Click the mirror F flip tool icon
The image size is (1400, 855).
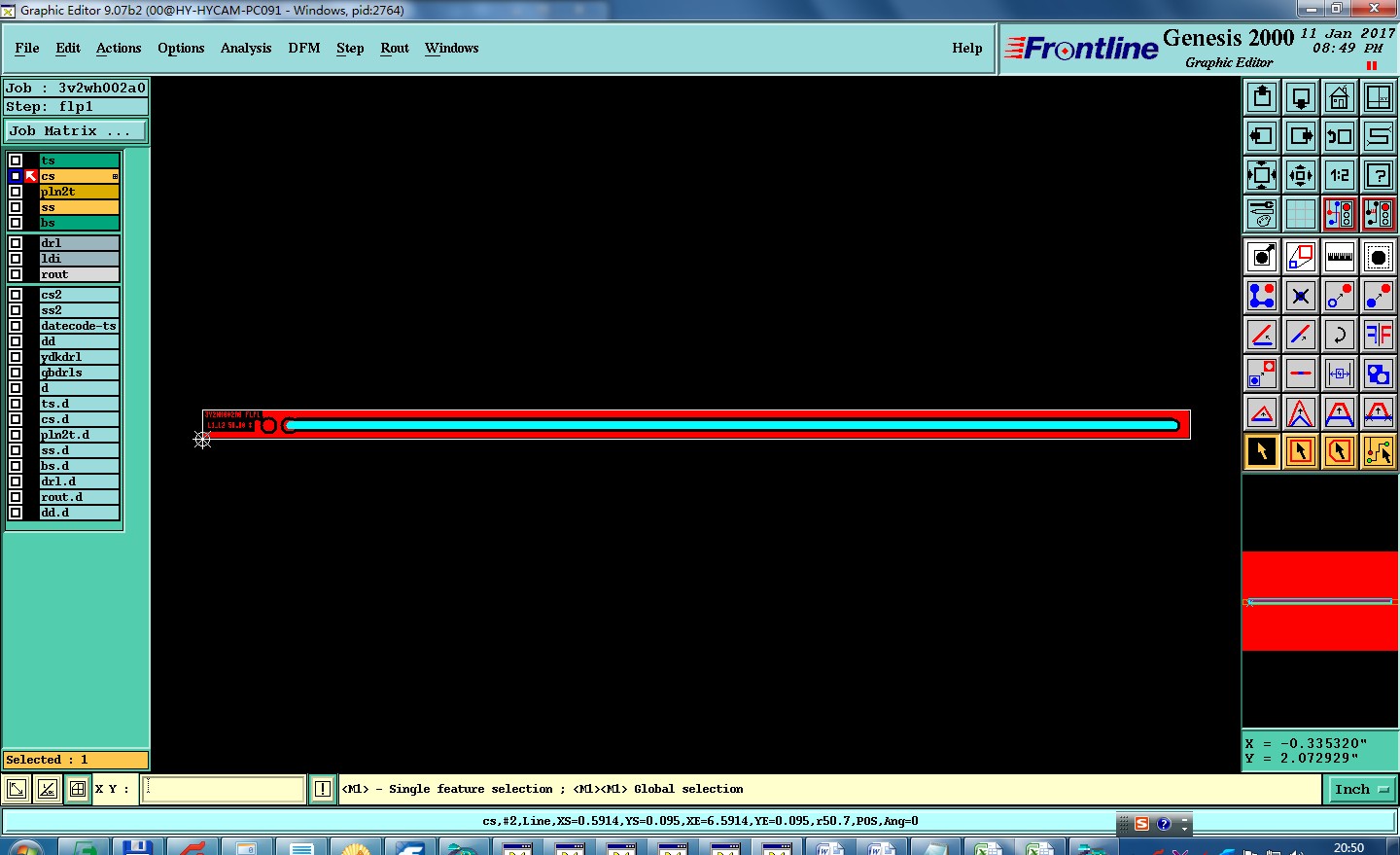1379,335
